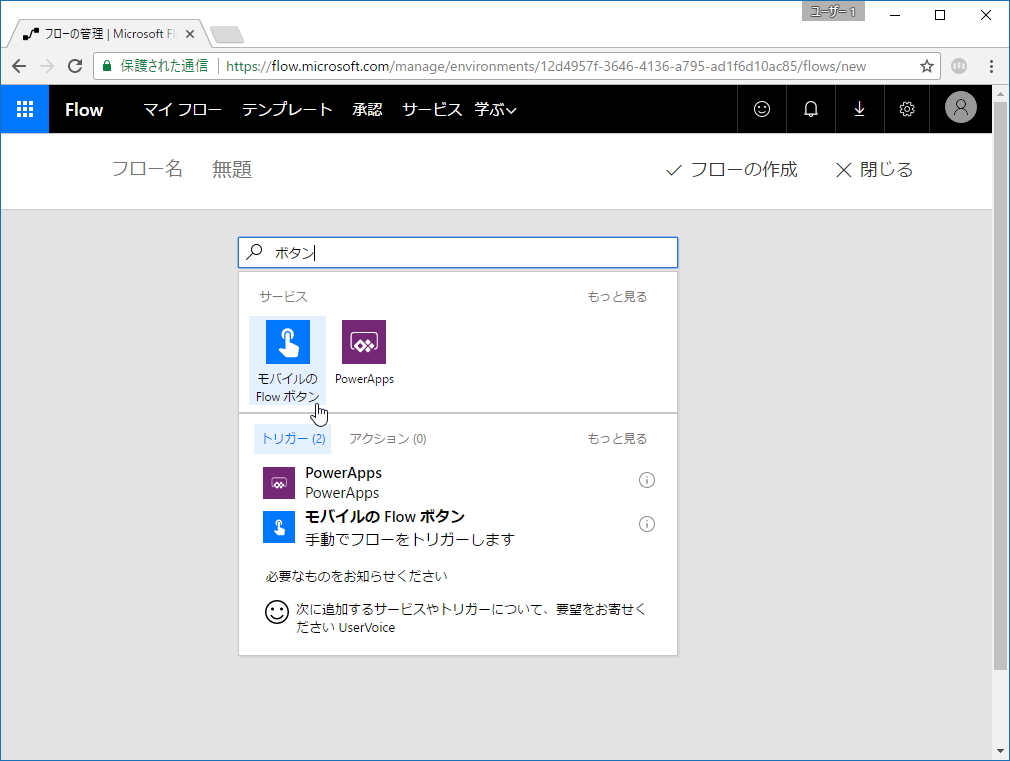
Task: Open the Chrome three-dot menu
Action: pos(991,66)
